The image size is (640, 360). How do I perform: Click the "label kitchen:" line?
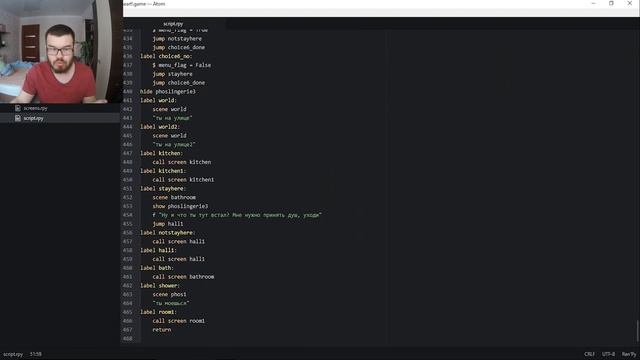[161, 153]
